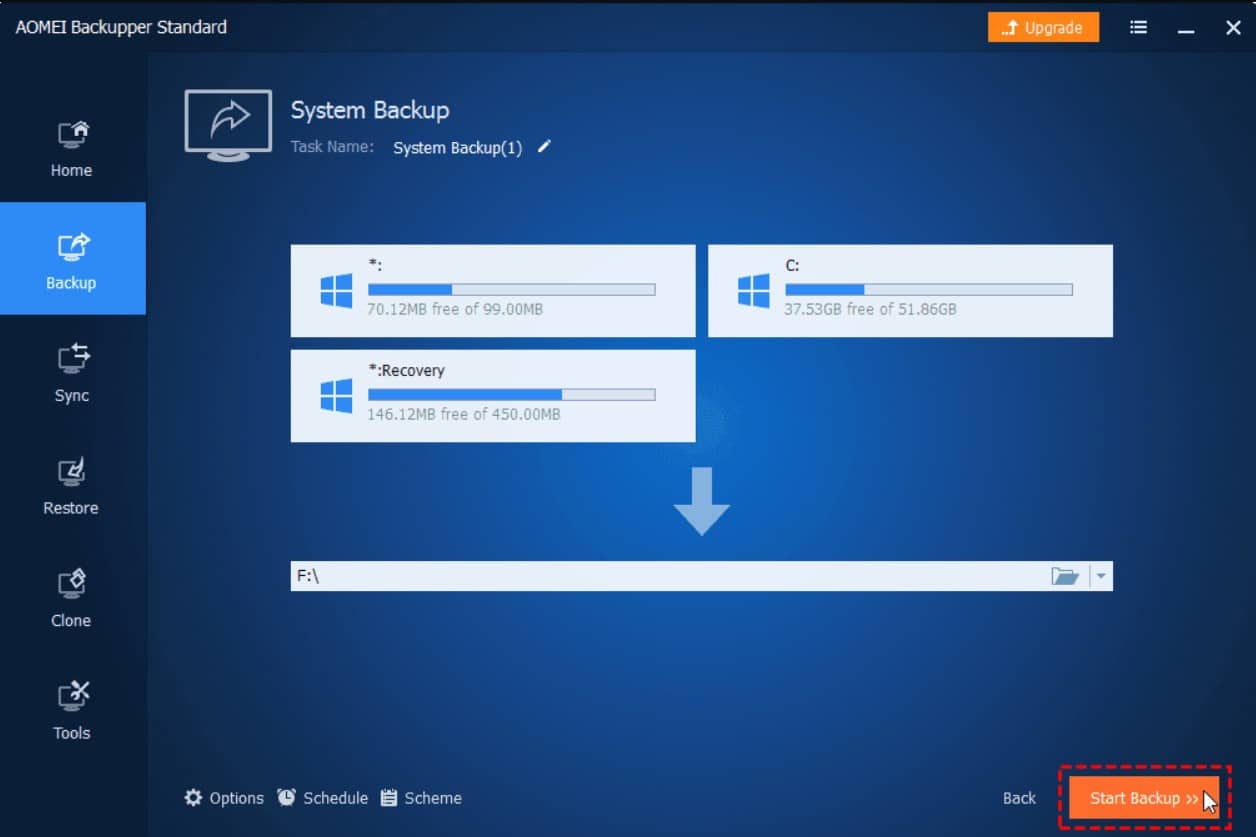1256x837 pixels.
Task: Select the C: partition card
Action: point(910,290)
